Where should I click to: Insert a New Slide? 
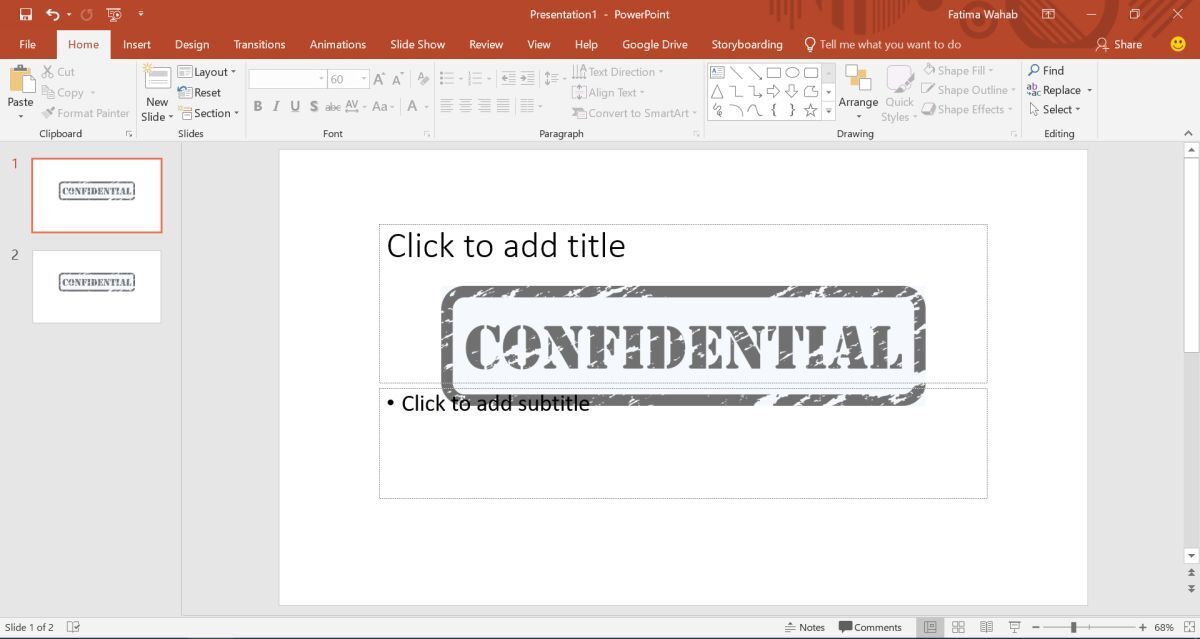click(x=157, y=82)
